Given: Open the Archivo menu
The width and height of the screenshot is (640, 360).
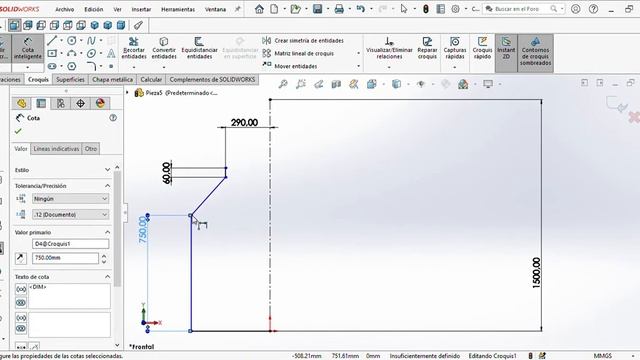Looking at the screenshot, I should click(x=64, y=9).
